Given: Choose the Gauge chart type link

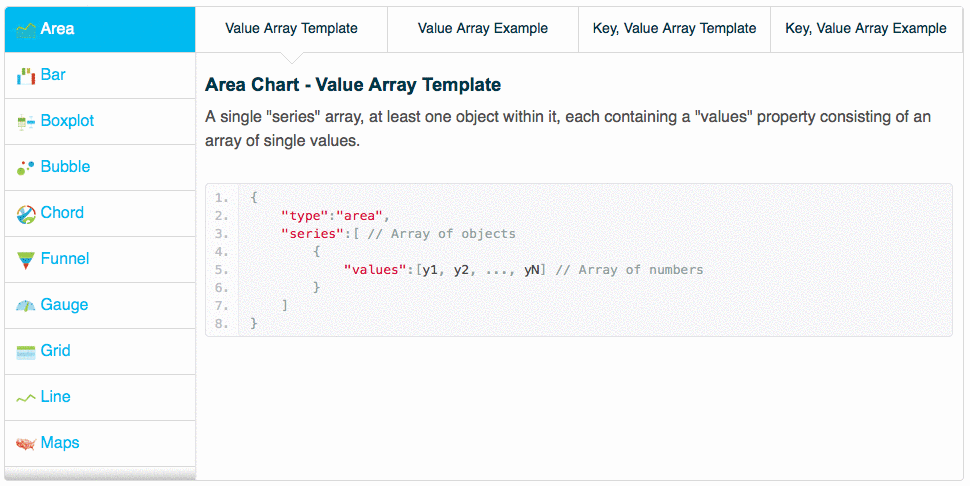Looking at the screenshot, I should (64, 305).
